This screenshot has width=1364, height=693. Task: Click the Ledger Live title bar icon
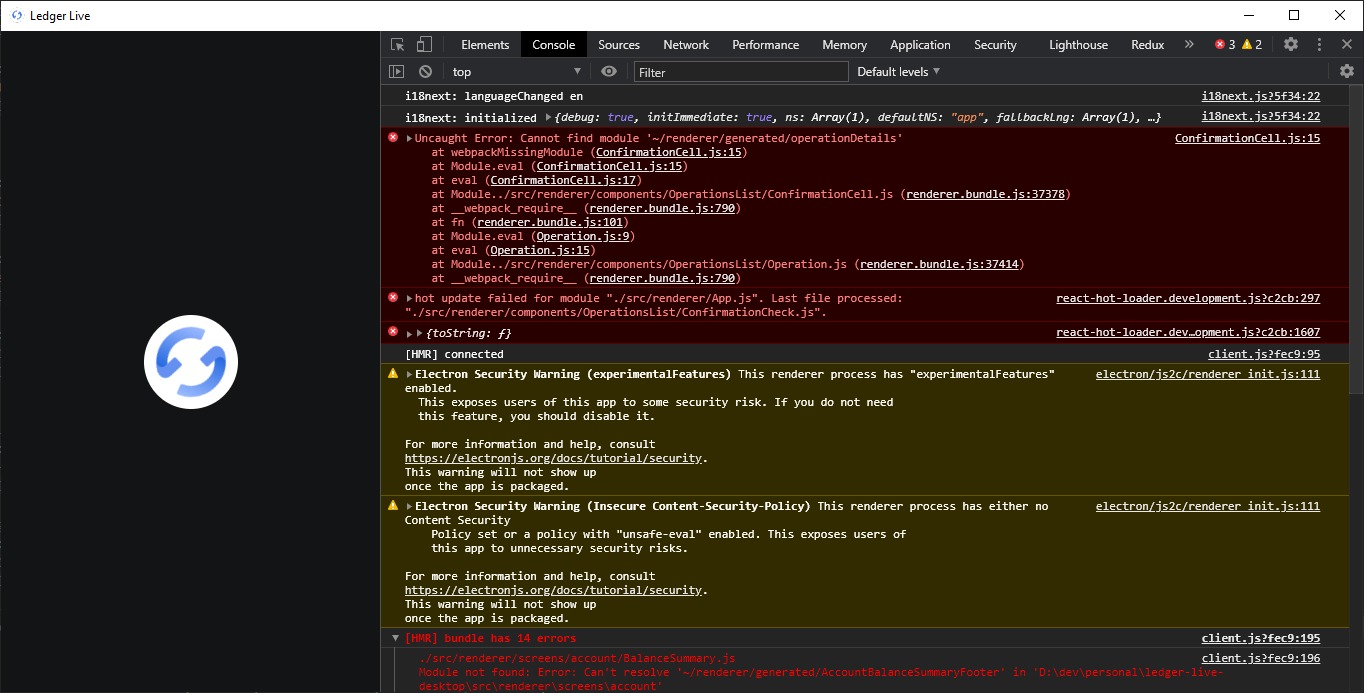16,15
